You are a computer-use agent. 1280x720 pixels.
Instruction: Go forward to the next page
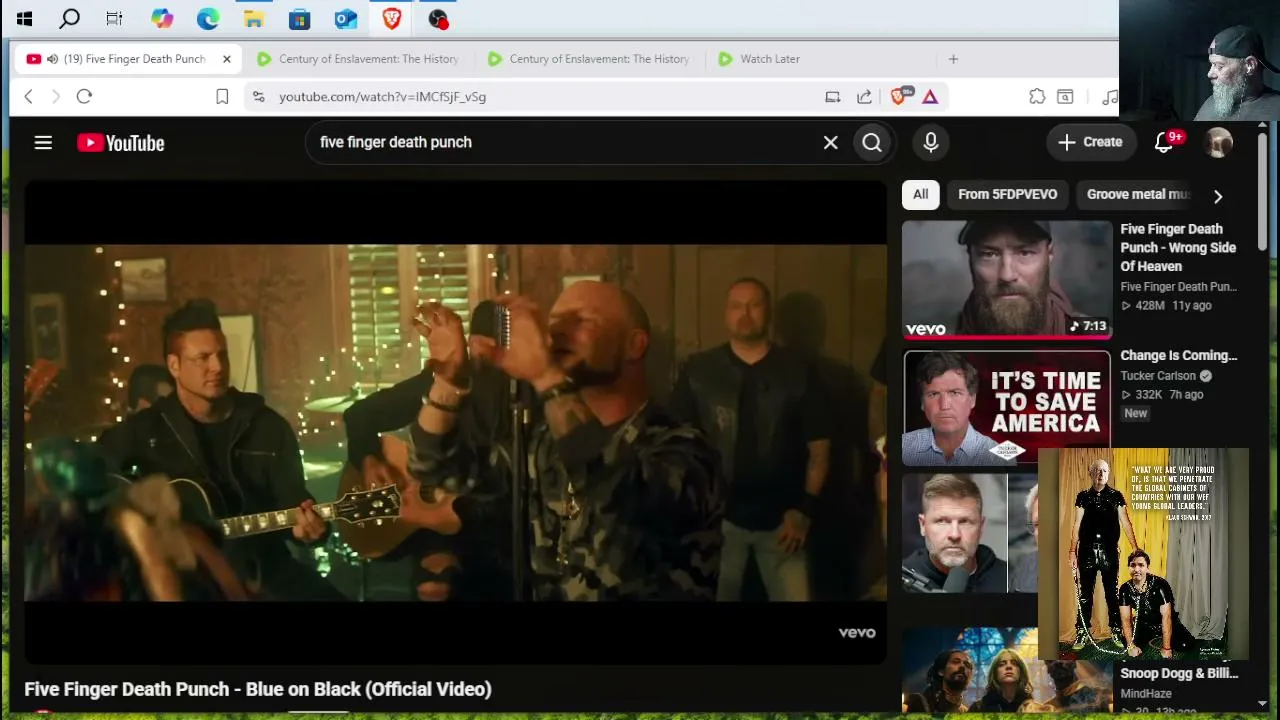click(x=56, y=96)
